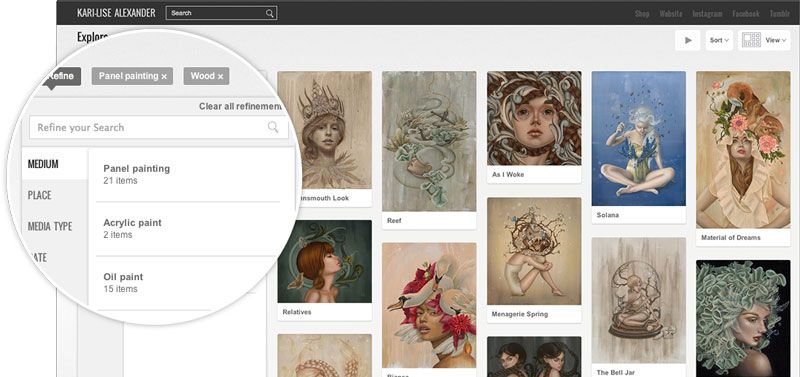The height and width of the screenshot is (377, 800).
Task: Click the grid view icon
Action: coord(751,40)
